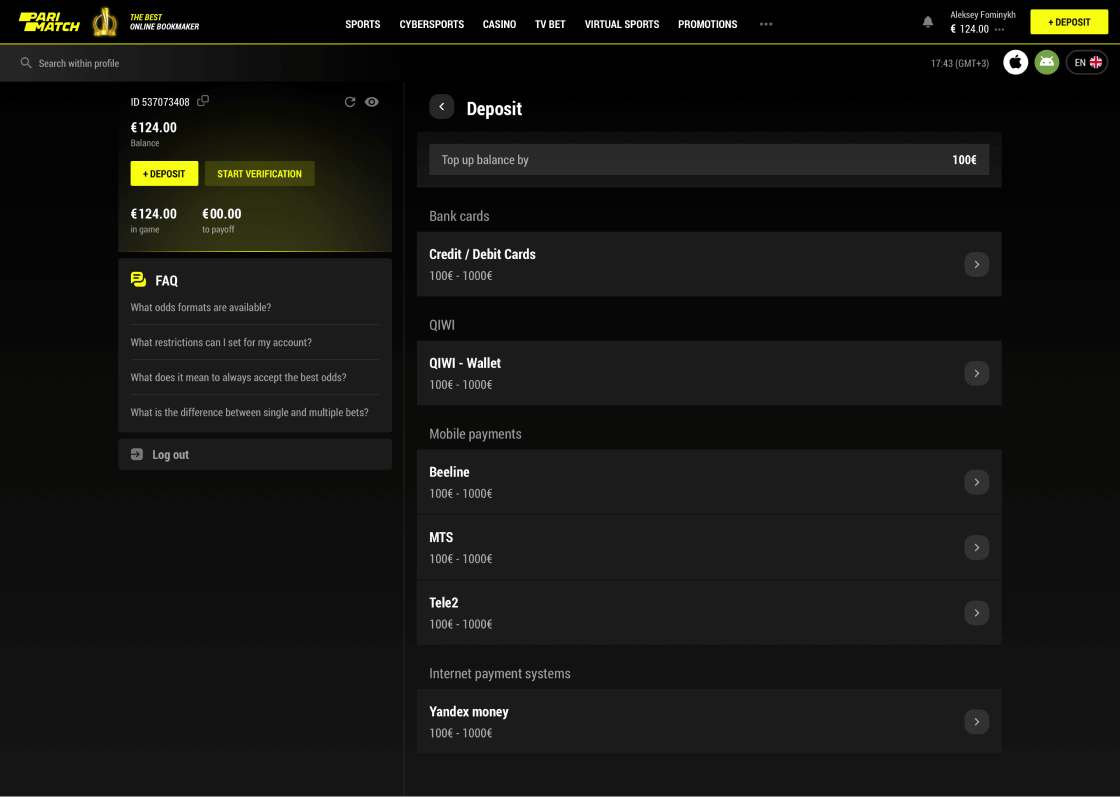The width and height of the screenshot is (1120, 797).
Task: Expand the MTS payment option arrow
Action: pyautogui.click(x=976, y=548)
